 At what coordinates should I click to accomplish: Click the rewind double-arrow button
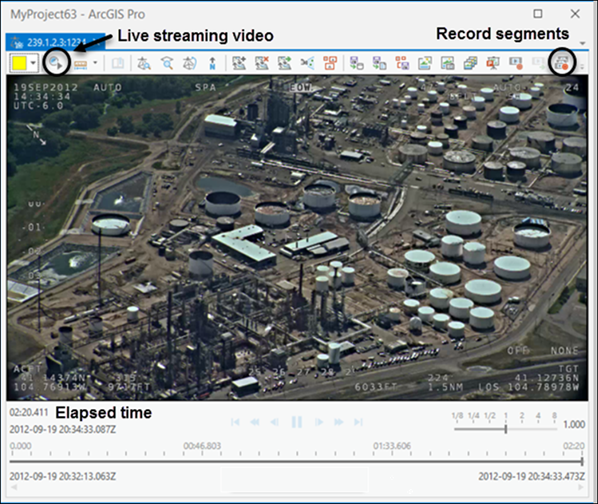click(x=255, y=422)
